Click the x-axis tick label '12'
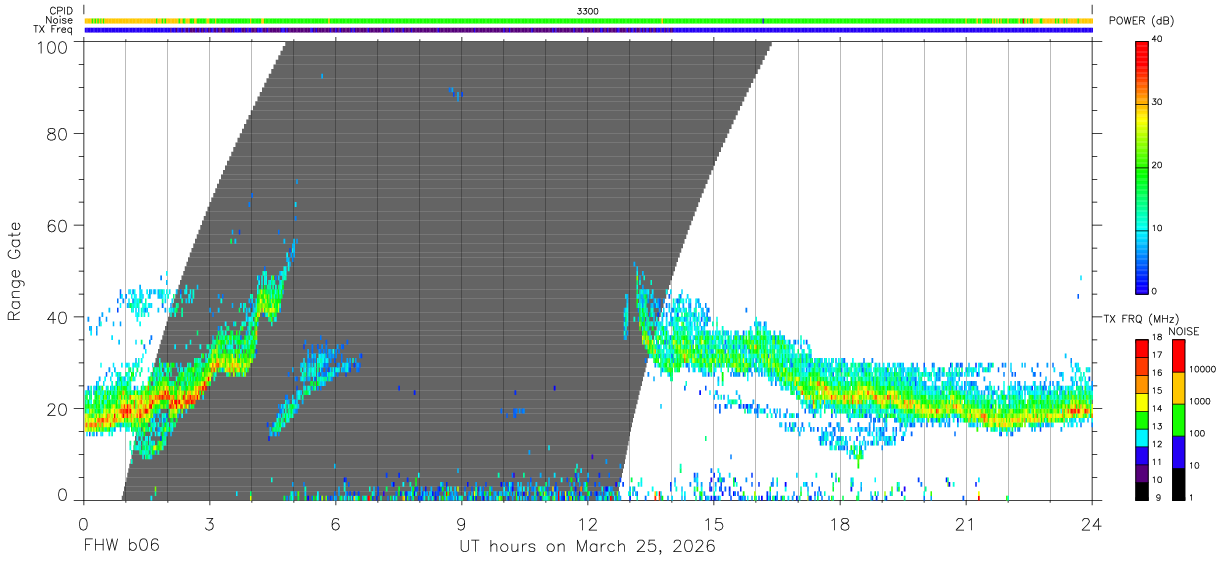 click(588, 525)
